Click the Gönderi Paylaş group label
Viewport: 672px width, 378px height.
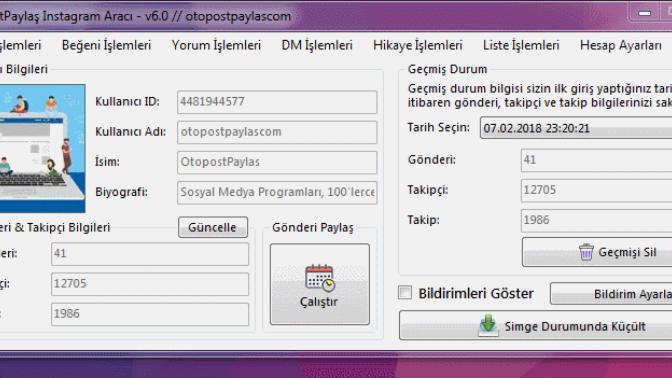[x=312, y=228]
